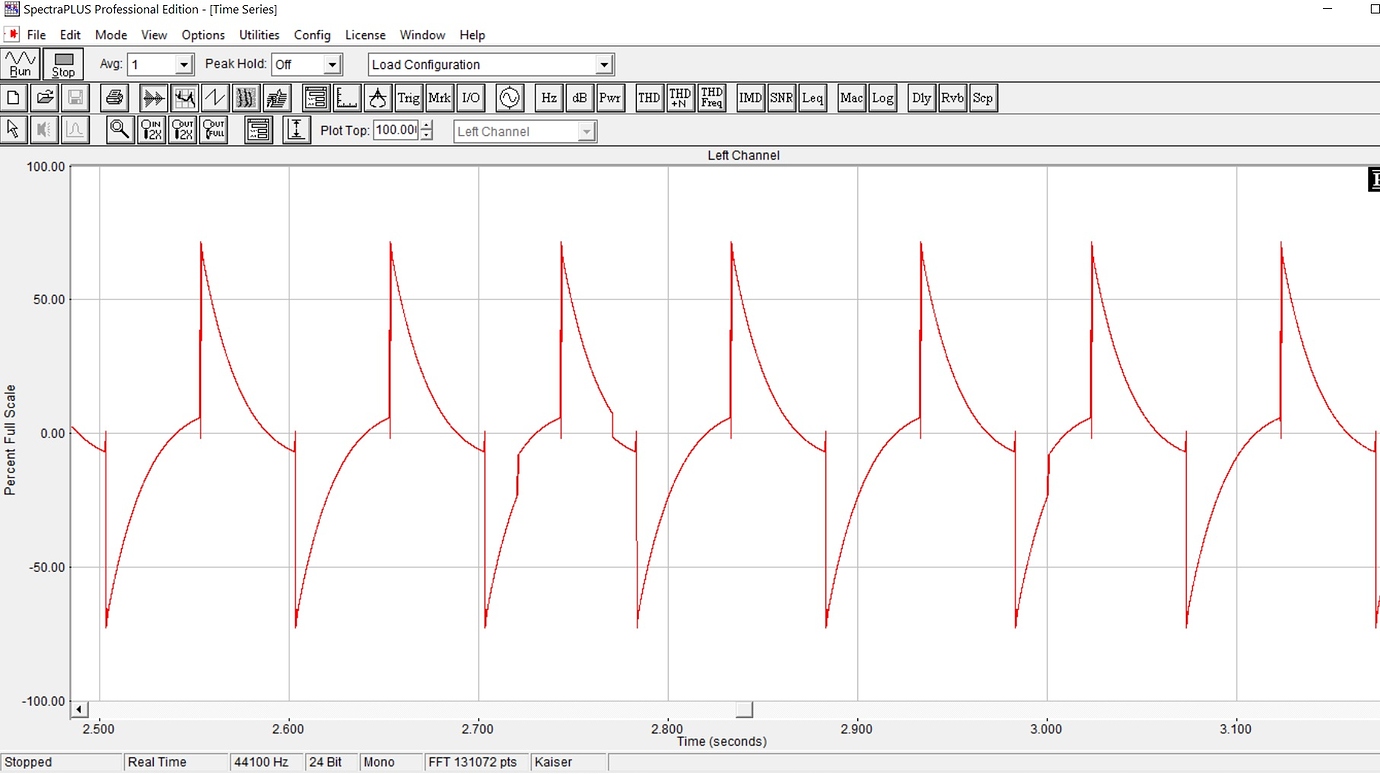Image resolution: width=1380 pixels, height=774 pixels.
Task: Expand the Avg dropdown
Action: (183, 65)
